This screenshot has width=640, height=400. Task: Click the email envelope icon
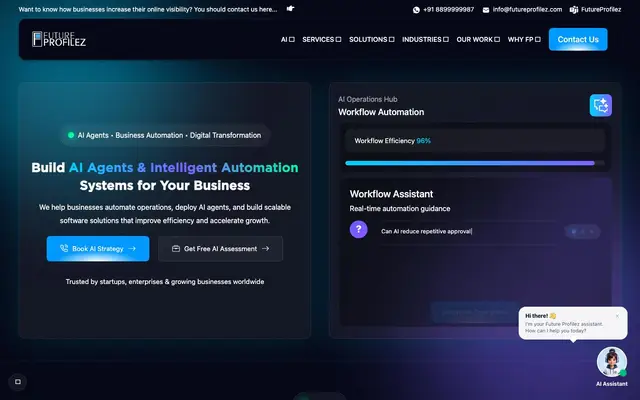tap(486, 10)
